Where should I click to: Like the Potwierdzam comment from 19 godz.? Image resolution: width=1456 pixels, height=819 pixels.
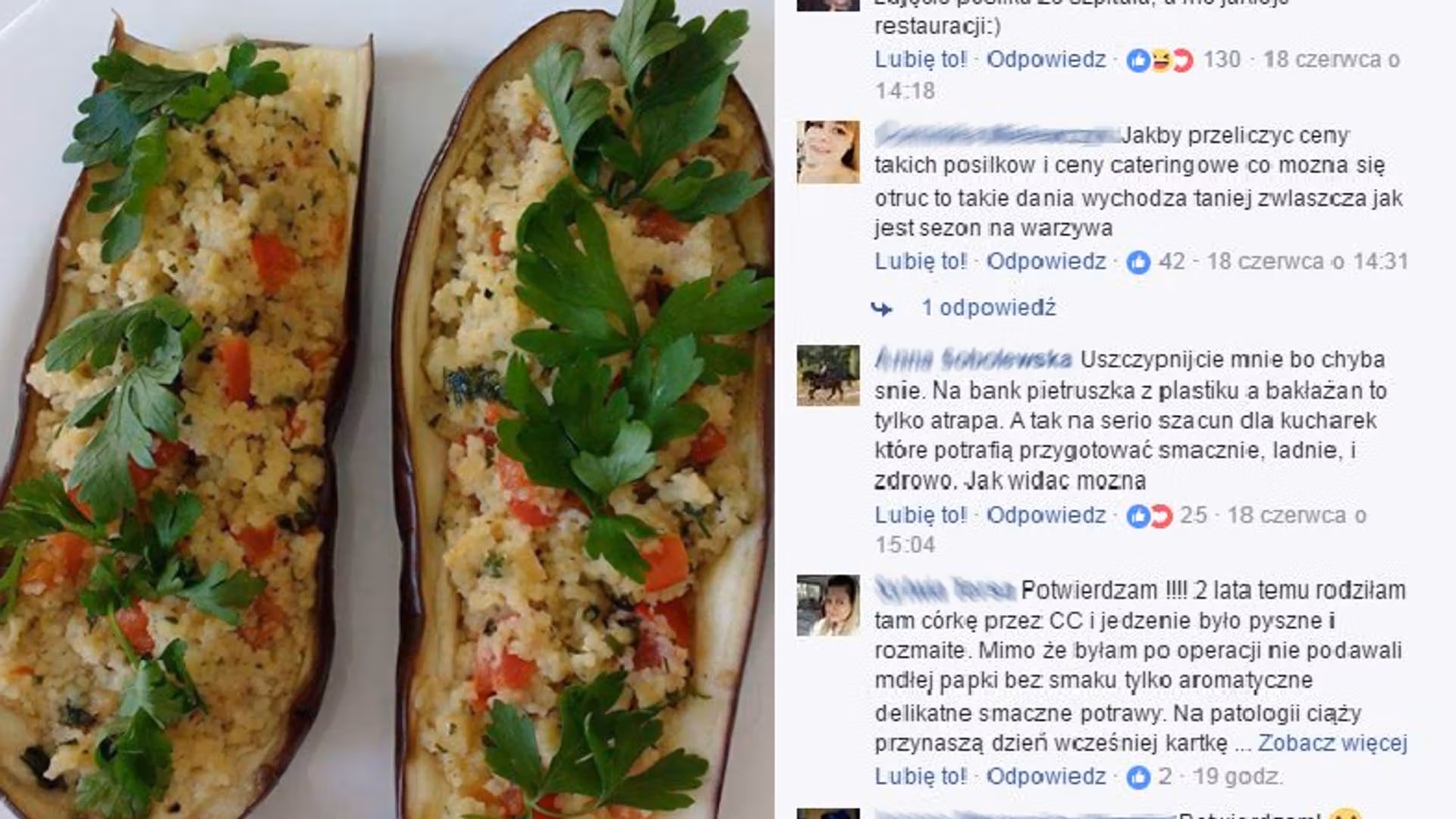[x=921, y=777]
